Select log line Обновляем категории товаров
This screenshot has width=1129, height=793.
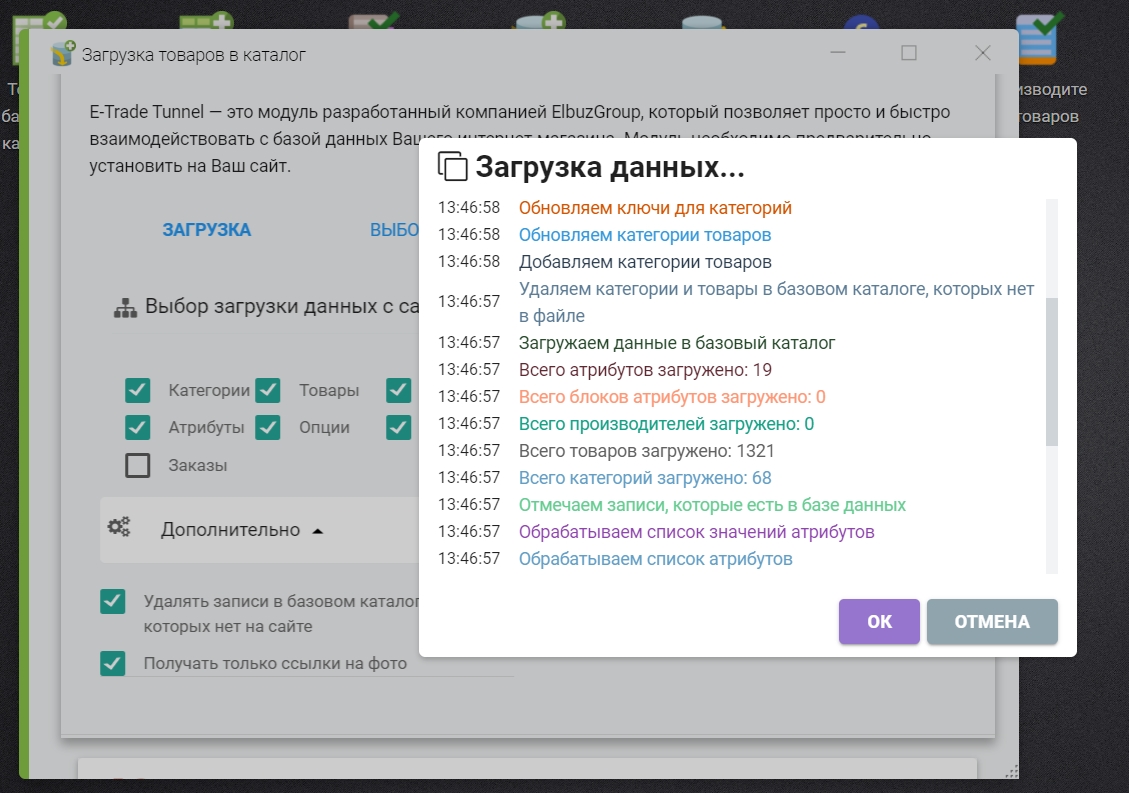point(644,235)
